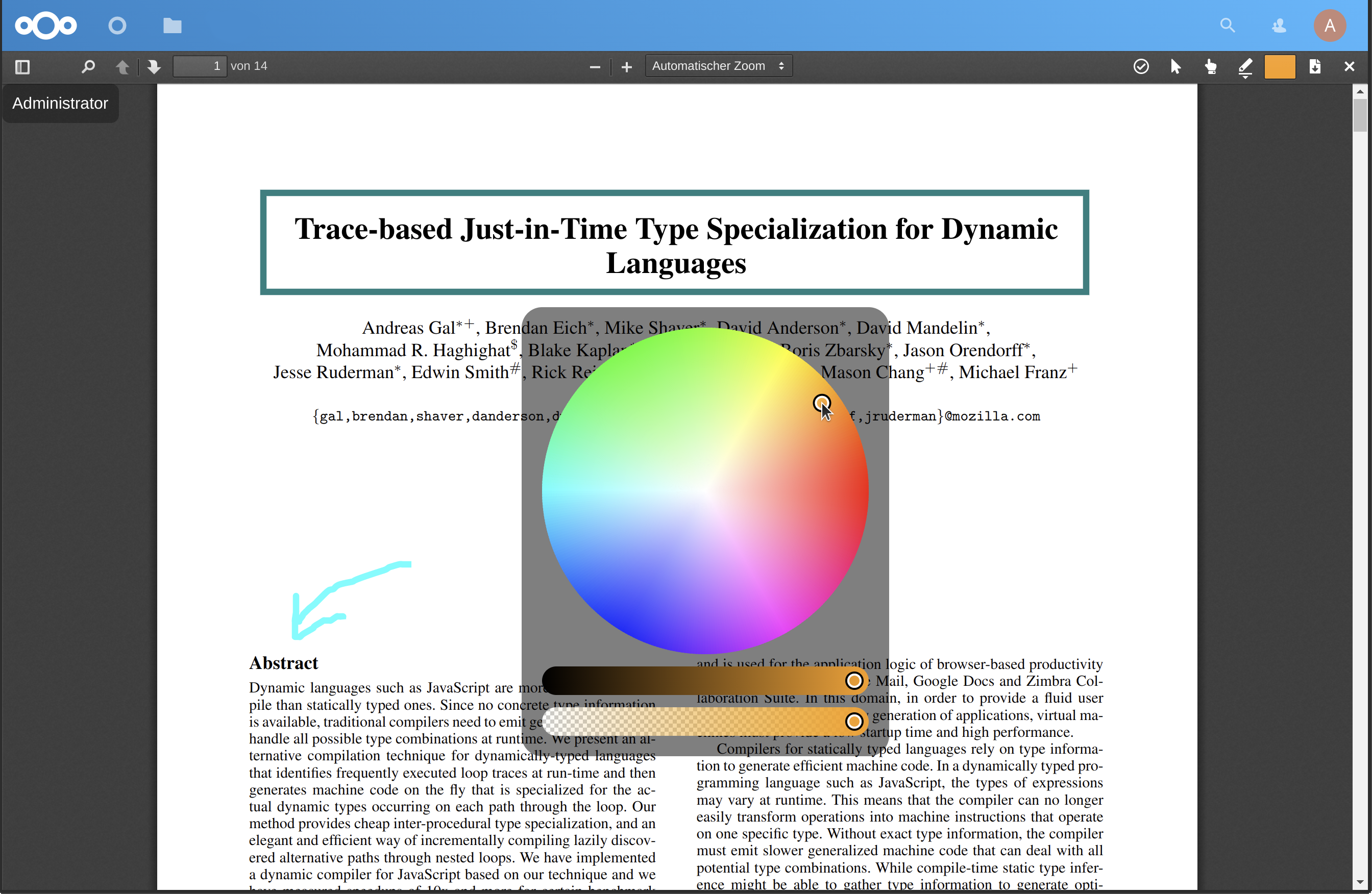The width and height of the screenshot is (1372, 894).
Task: Toggle the sidebar panel button
Action: [x=22, y=67]
